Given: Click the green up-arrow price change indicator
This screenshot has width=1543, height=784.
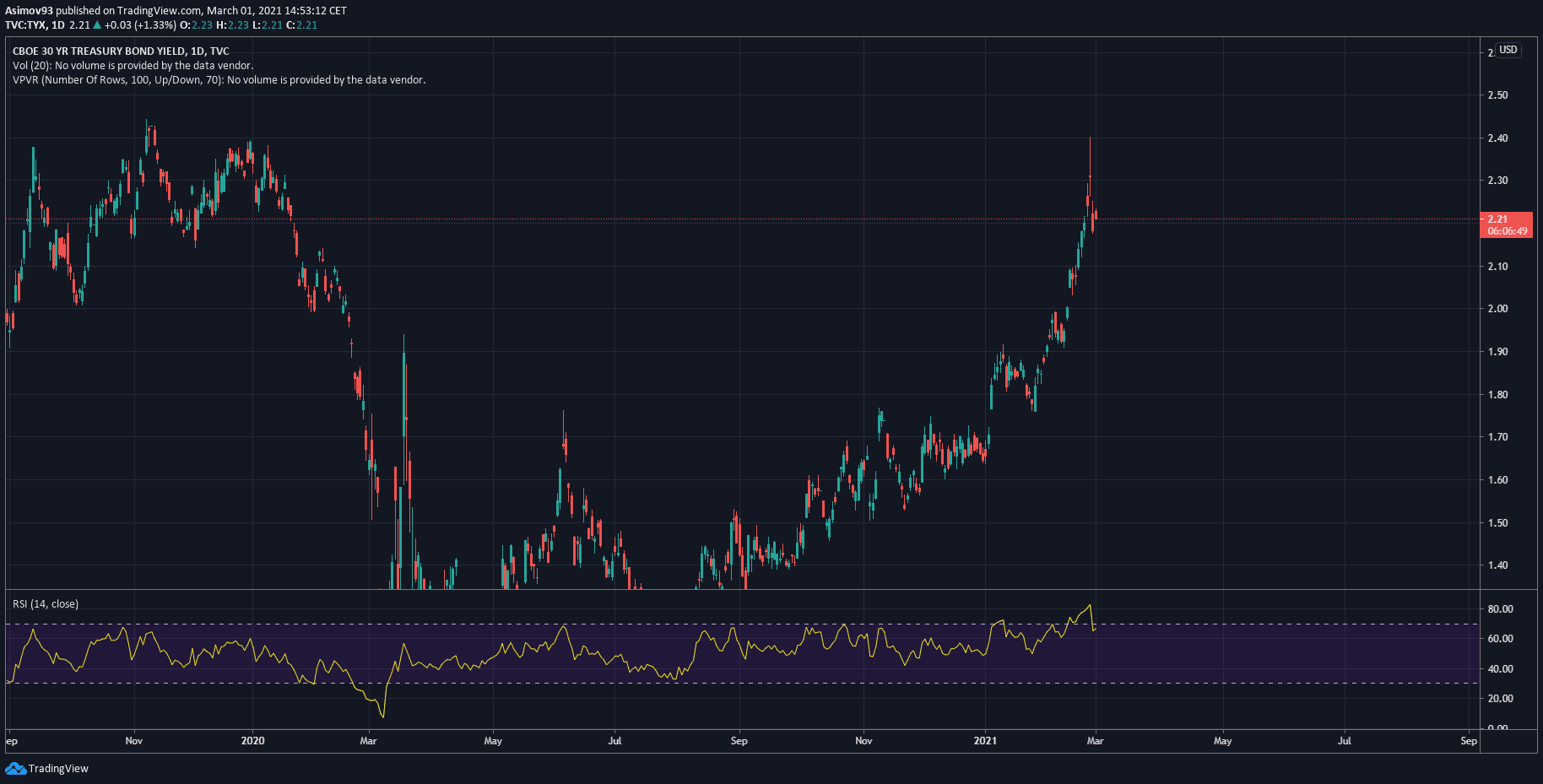Looking at the screenshot, I should tap(97, 25).
